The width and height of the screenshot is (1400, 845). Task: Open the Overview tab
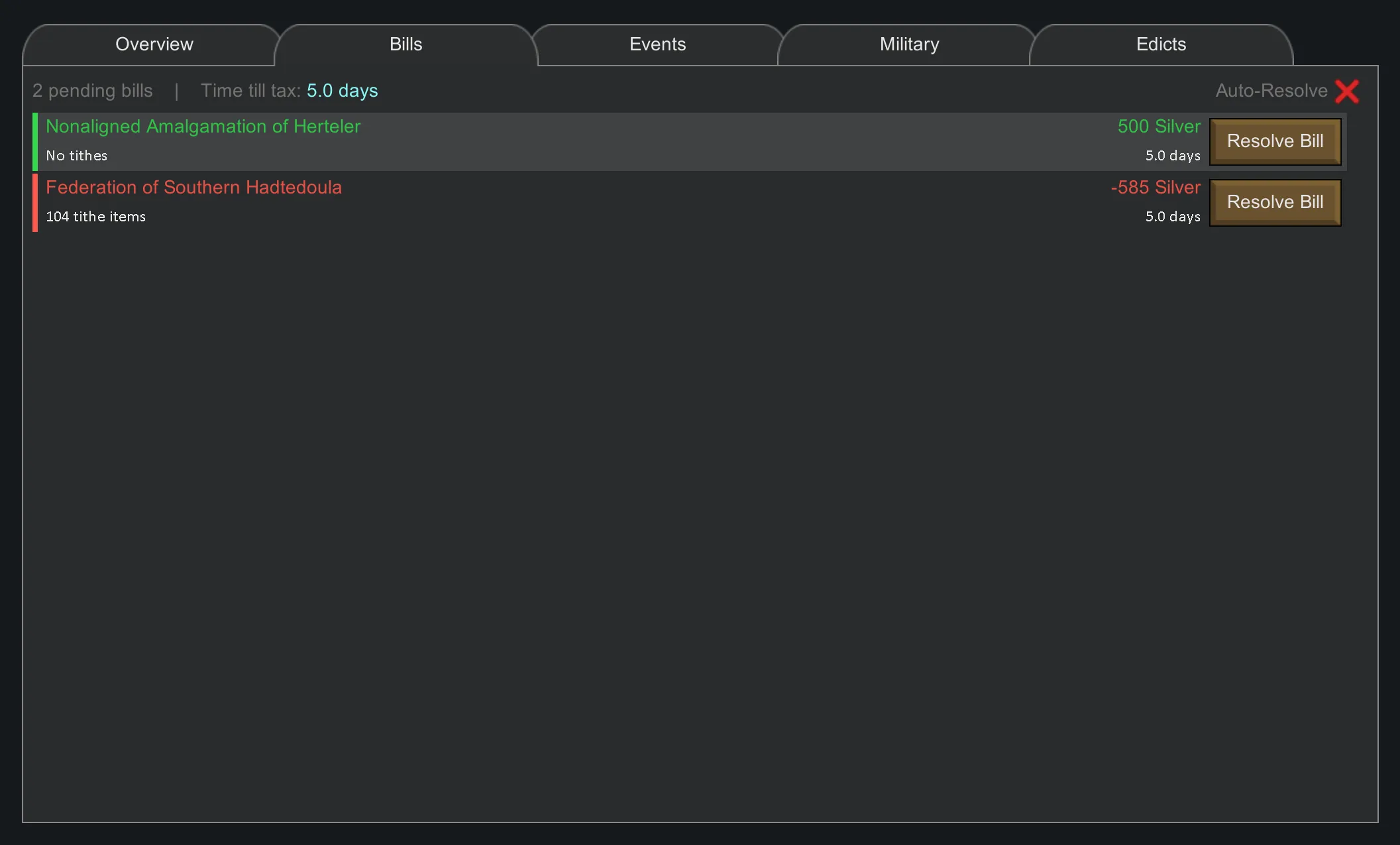click(x=154, y=44)
